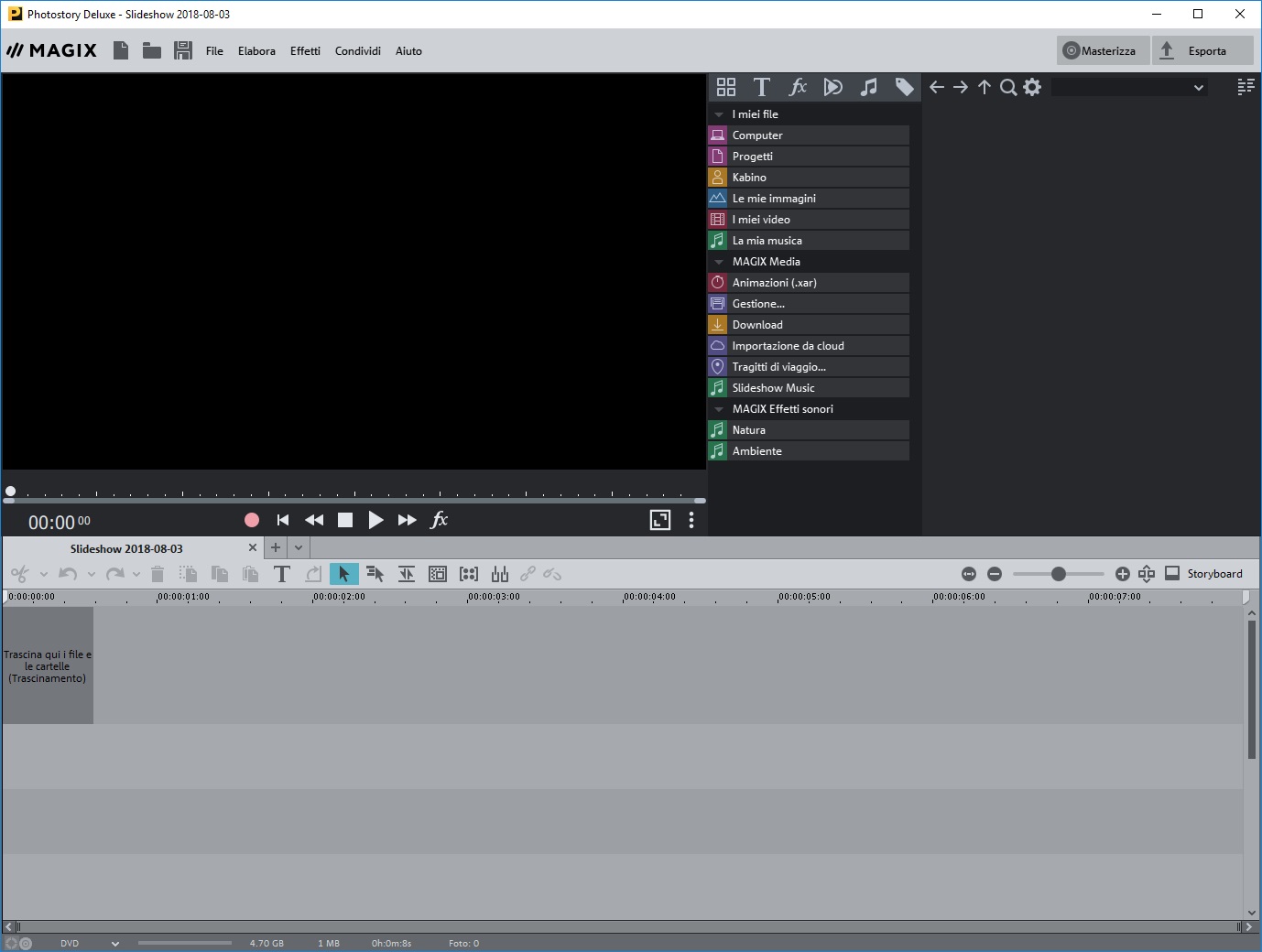Navigate back in the media pool

pyautogui.click(x=937, y=87)
